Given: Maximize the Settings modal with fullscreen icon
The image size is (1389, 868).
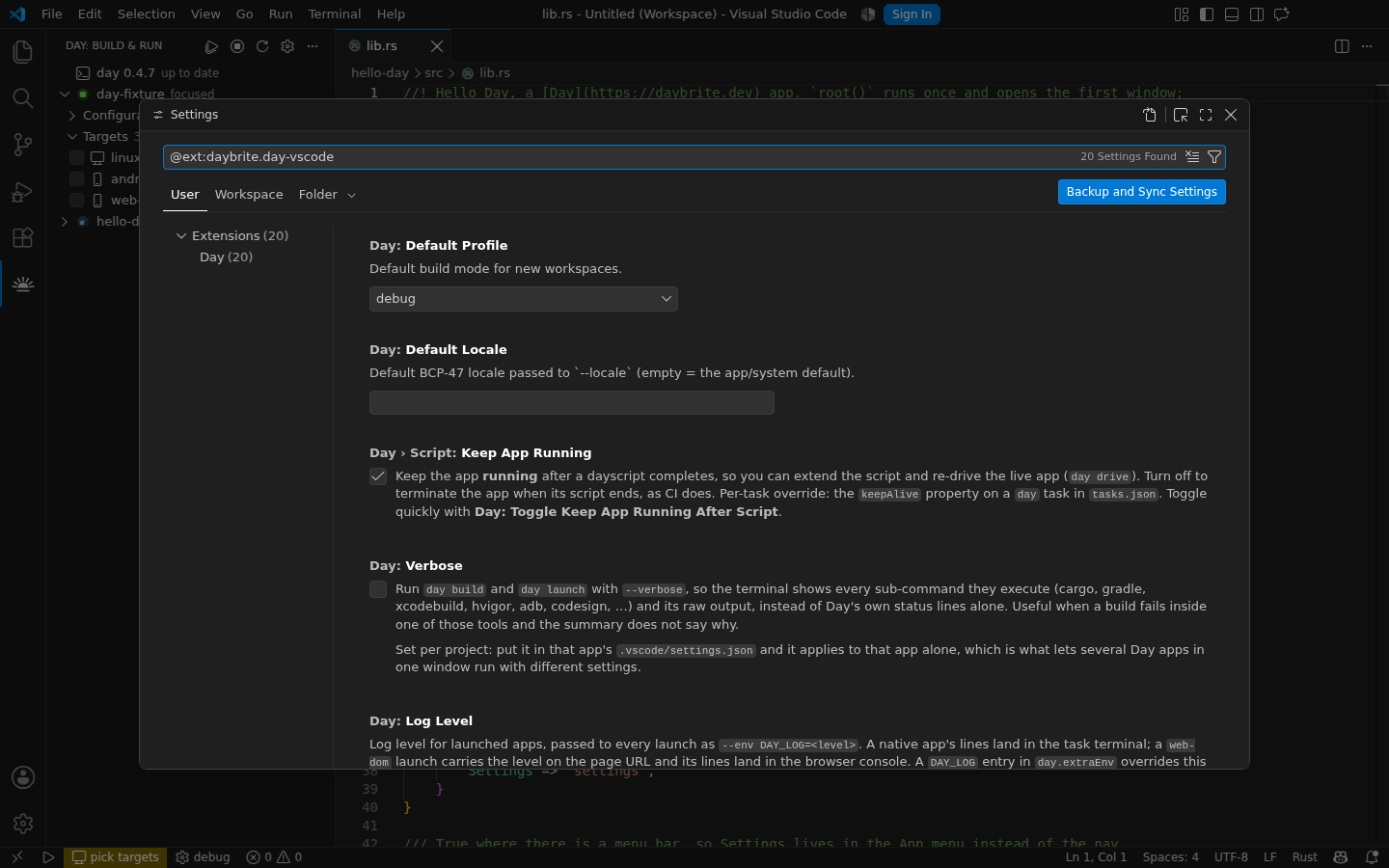Looking at the screenshot, I should click(1206, 115).
